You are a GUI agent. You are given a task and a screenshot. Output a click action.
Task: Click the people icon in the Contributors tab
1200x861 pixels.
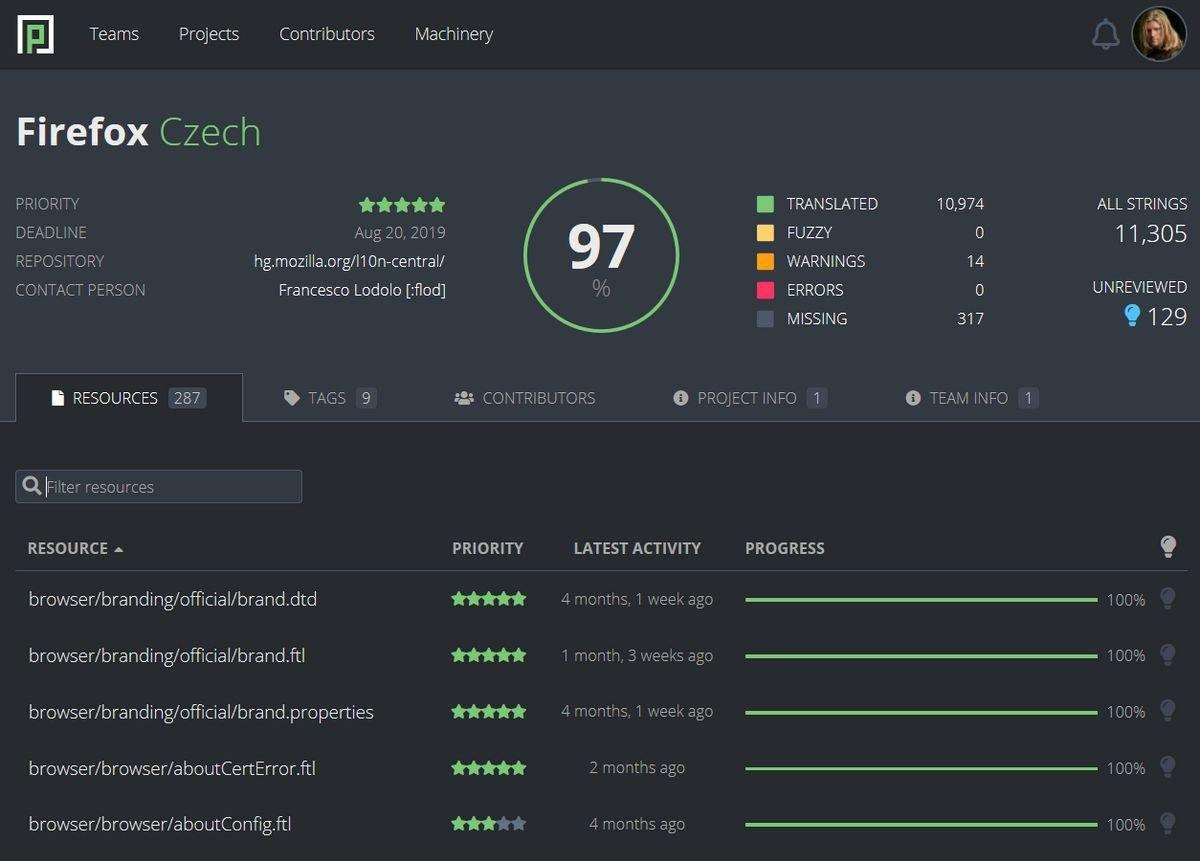[x=463, y=398]
